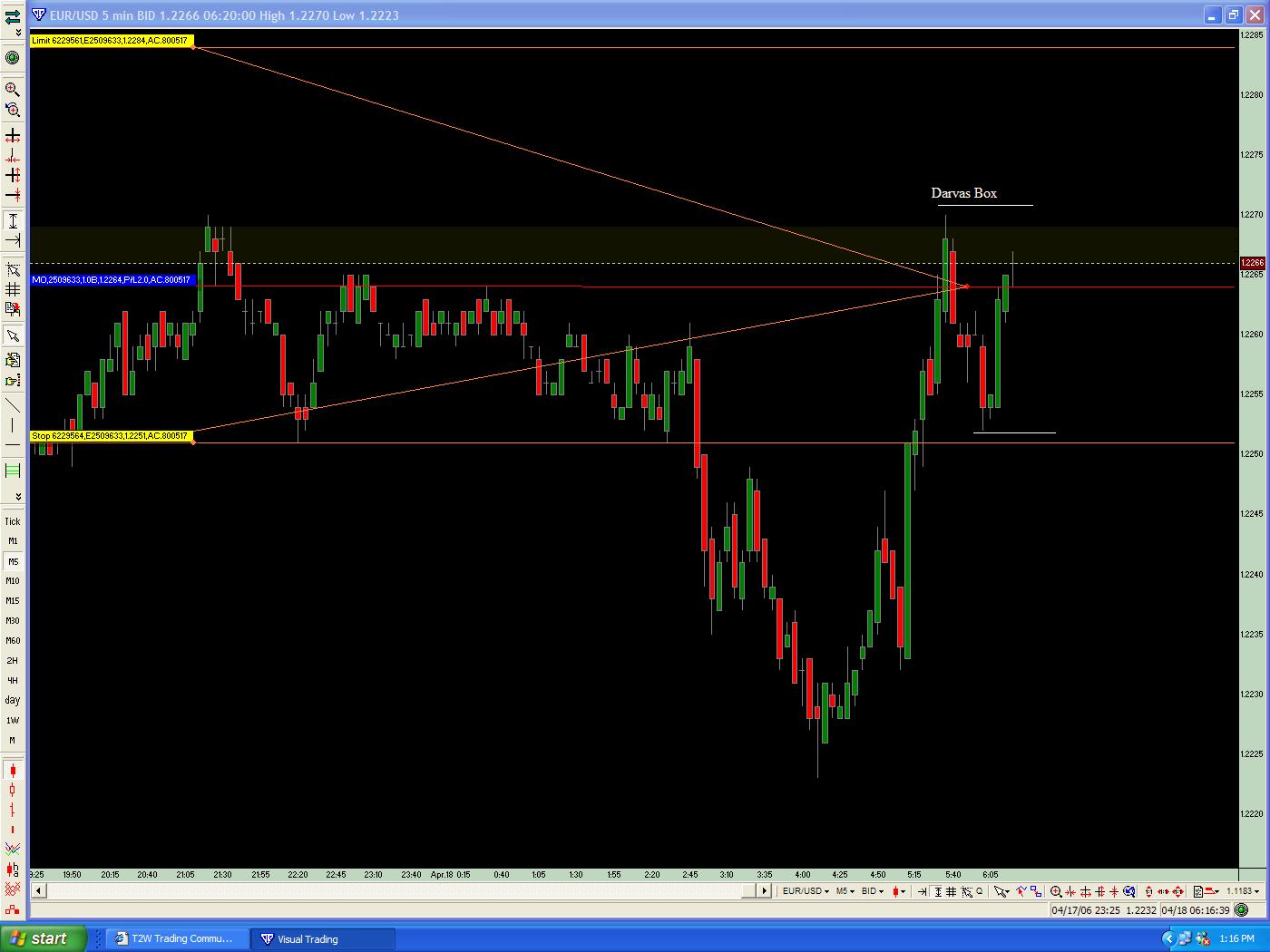
Task: Toggle shift chart to end in left toolbar
Action: click(13, 240)
